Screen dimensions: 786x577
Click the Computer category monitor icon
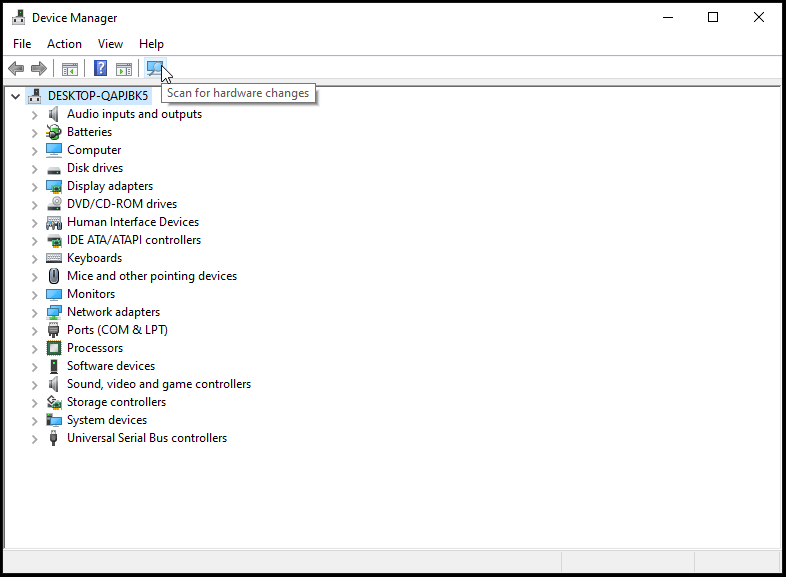54,150
